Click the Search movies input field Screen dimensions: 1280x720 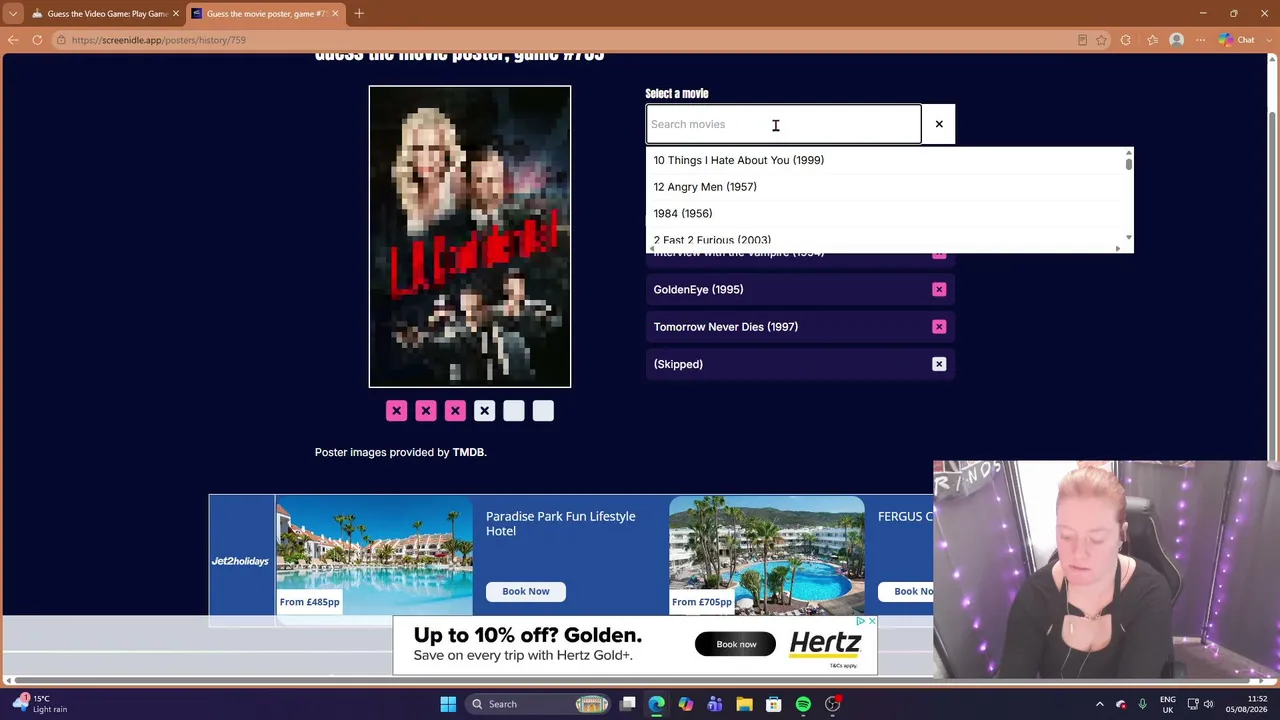(x=783, y=124)
